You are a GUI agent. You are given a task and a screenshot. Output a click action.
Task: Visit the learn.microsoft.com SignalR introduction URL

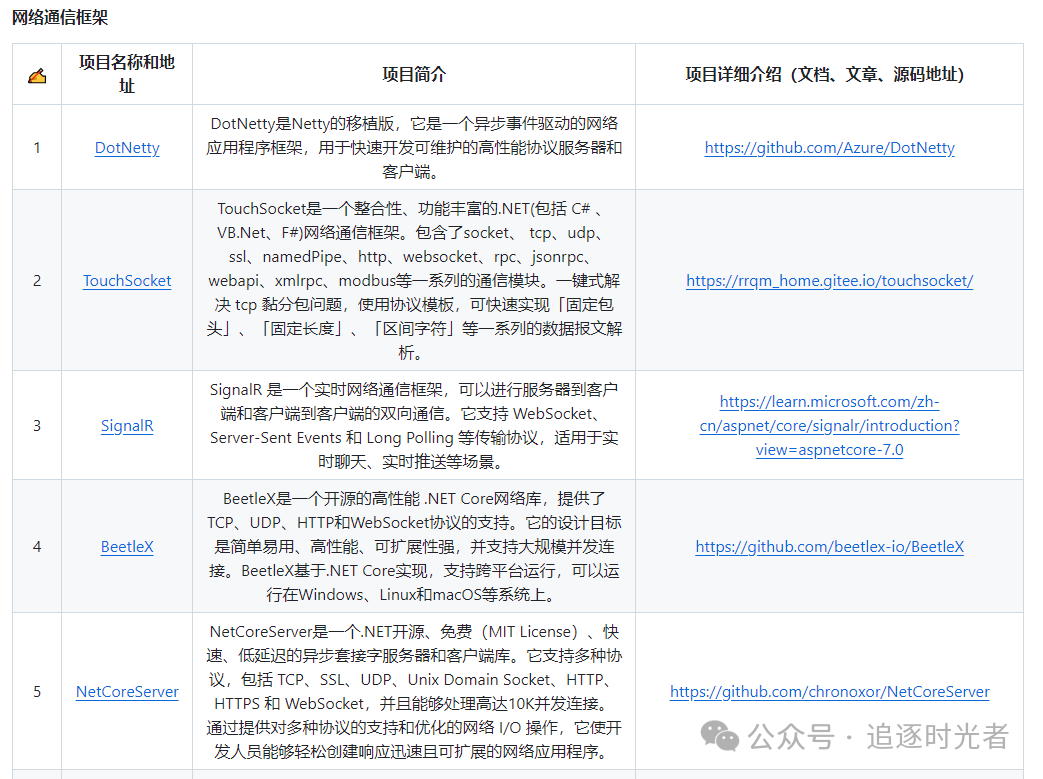click(829, 426)
